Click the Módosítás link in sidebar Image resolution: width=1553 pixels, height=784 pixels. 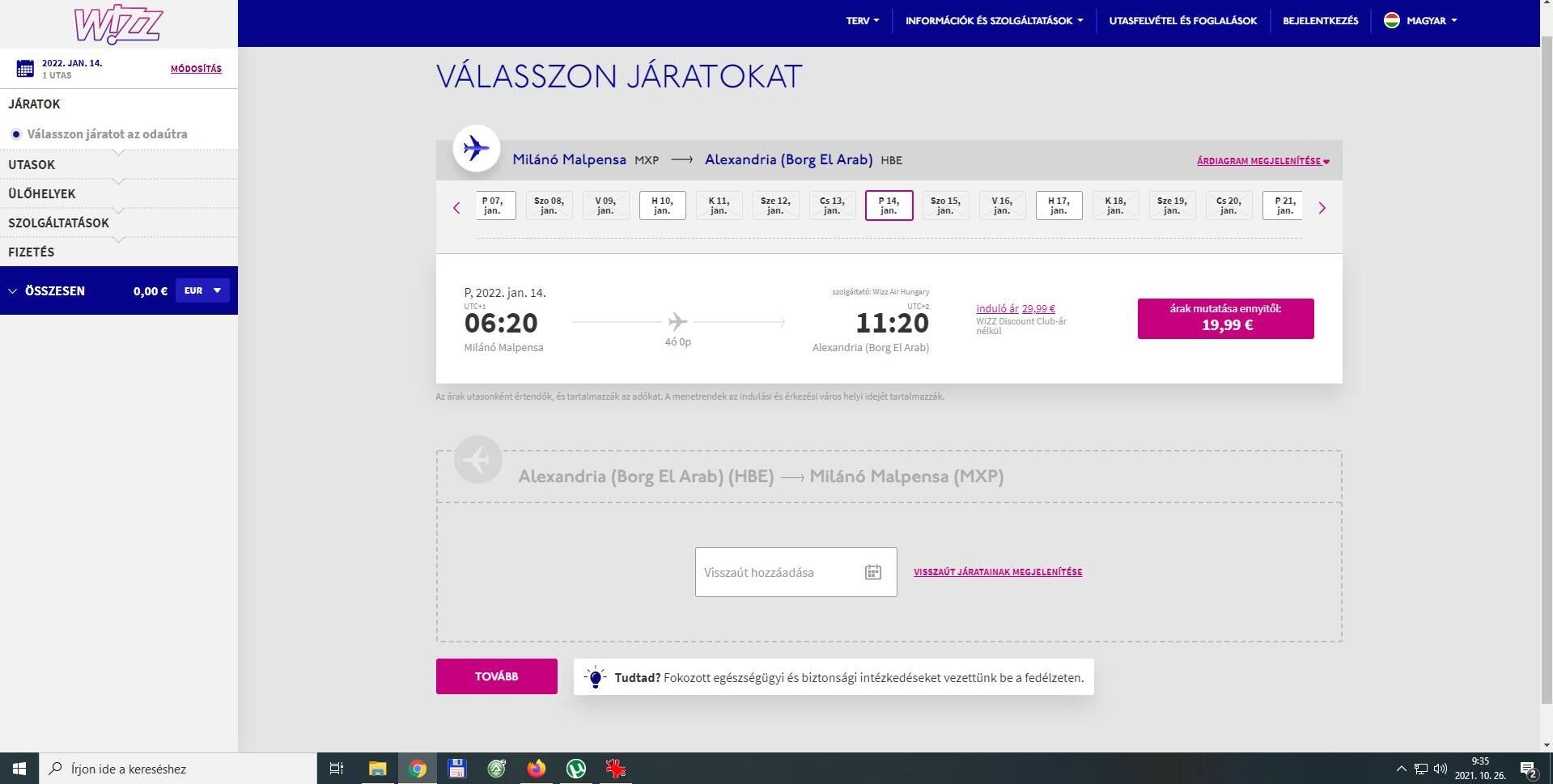196,69
